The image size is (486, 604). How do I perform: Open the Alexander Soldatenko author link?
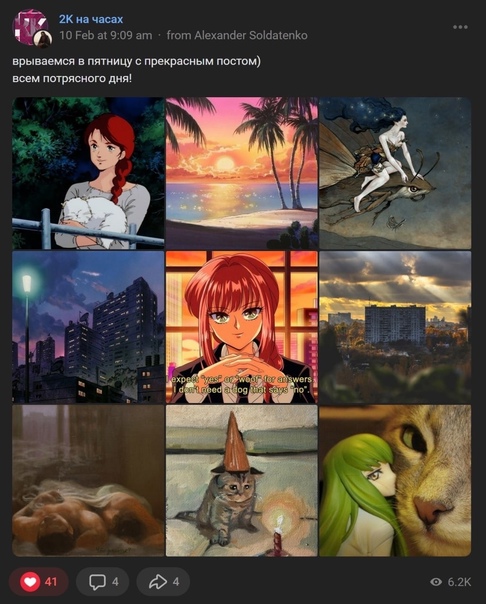(251, 35)
